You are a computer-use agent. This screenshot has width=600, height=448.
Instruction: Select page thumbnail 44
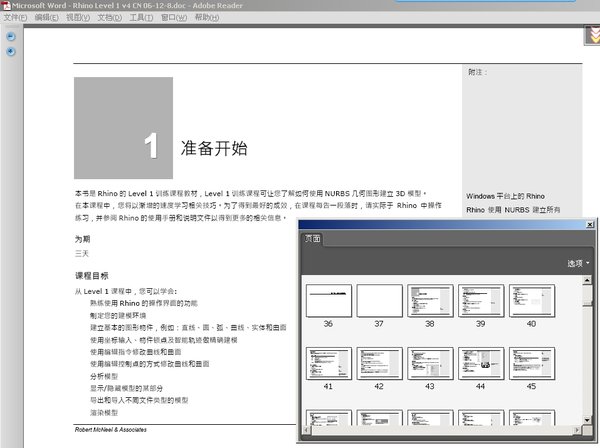coord(481,363)
